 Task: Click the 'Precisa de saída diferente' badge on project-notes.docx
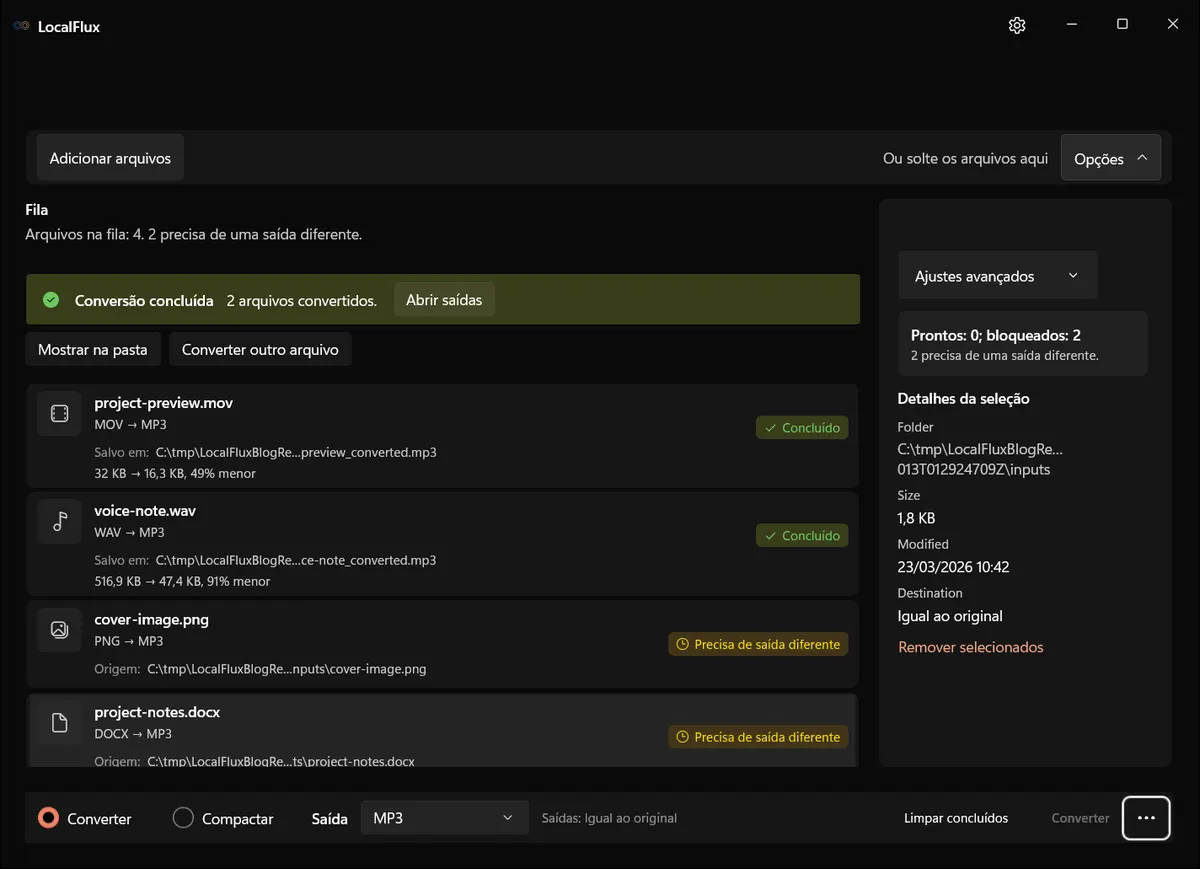point(758,737)
